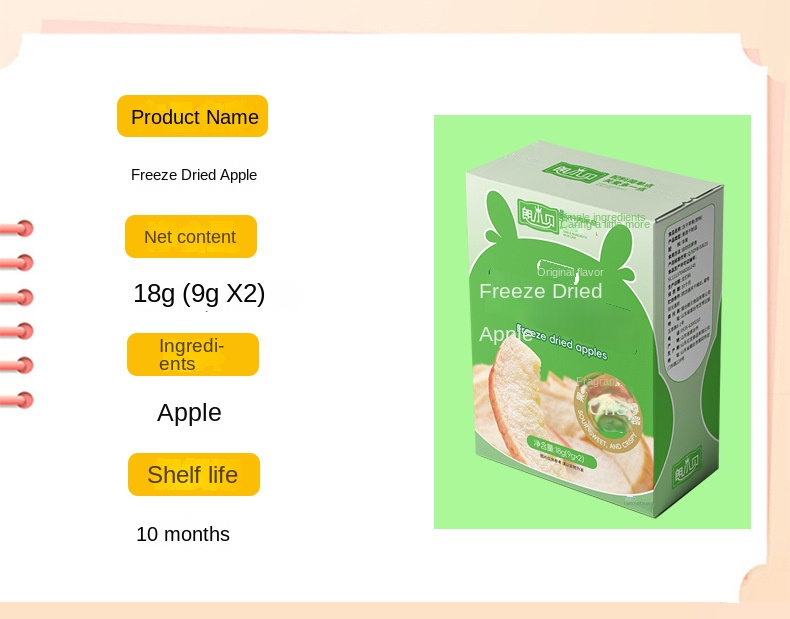The image size is (790, 619).
Task: Click the Freeze Dried Apple product name text
Action: pyautogui.click(x=194, y=175)
